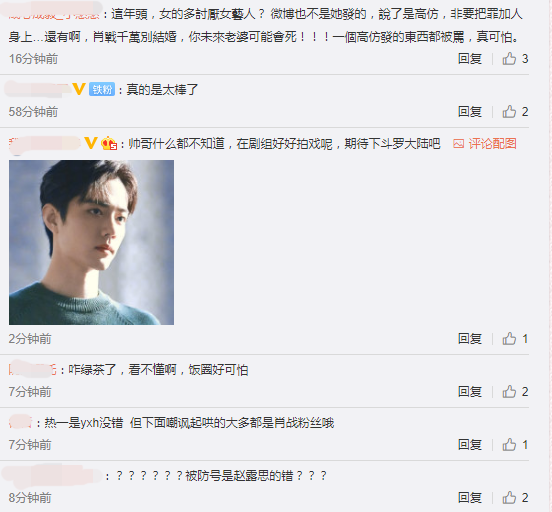Viewport: 552px width, 512px height.
Task: Like the comment mentioning yxh
Action: click(x=515, y=445)
